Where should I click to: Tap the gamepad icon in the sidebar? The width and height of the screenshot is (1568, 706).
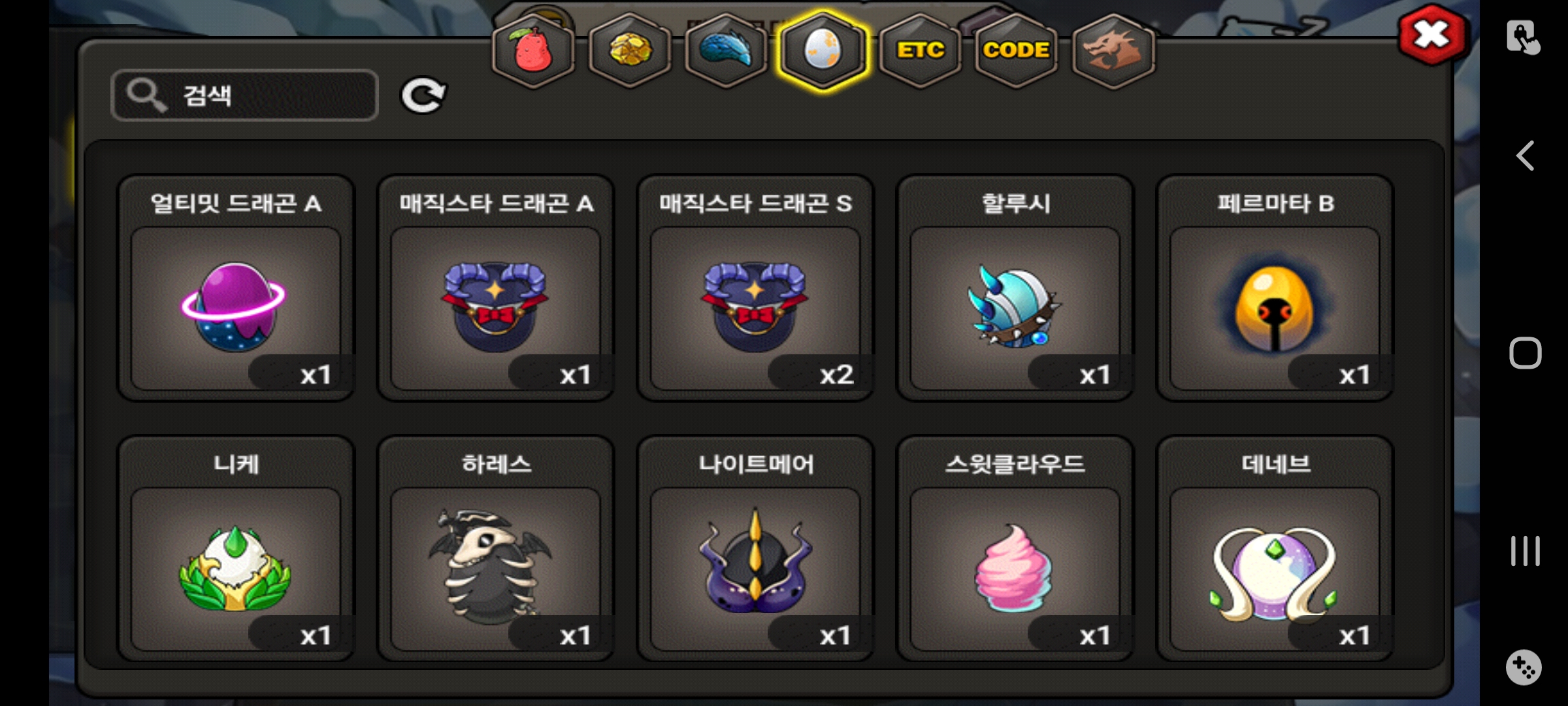click(x=1524, y=667)
